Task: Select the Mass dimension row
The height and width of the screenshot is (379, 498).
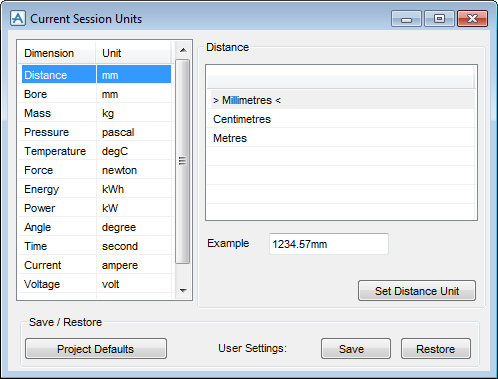Action: point(96,113)
